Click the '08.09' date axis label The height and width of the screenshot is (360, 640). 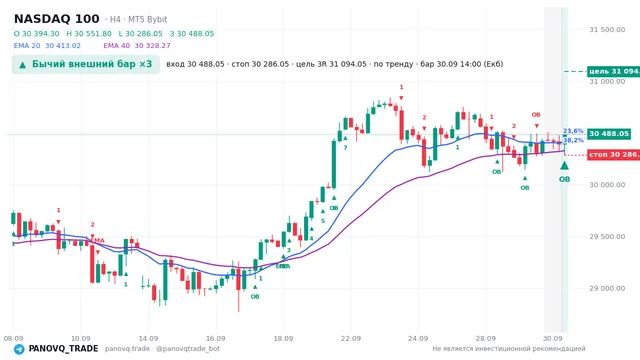pos(13,338)
